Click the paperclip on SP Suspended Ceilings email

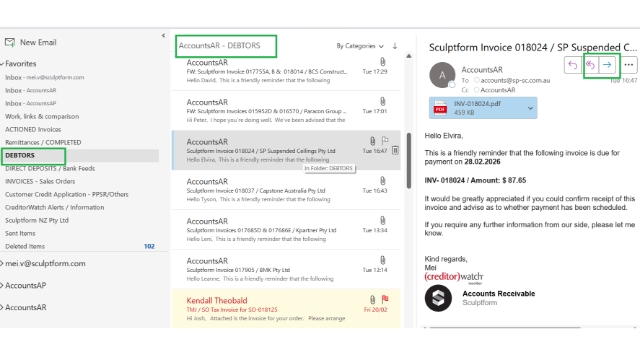click(x=372, y=141)
